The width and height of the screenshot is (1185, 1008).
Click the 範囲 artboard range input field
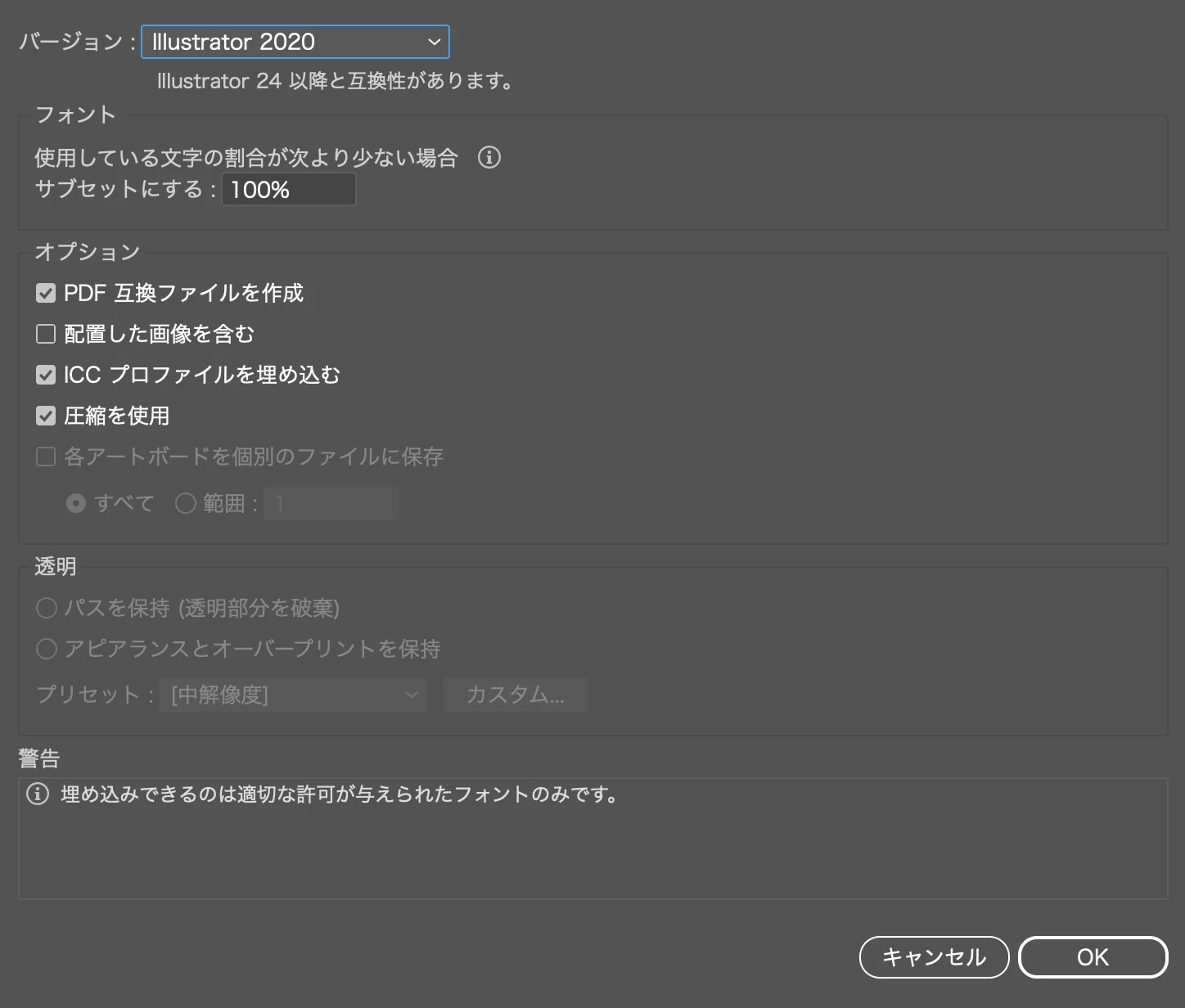331,503
